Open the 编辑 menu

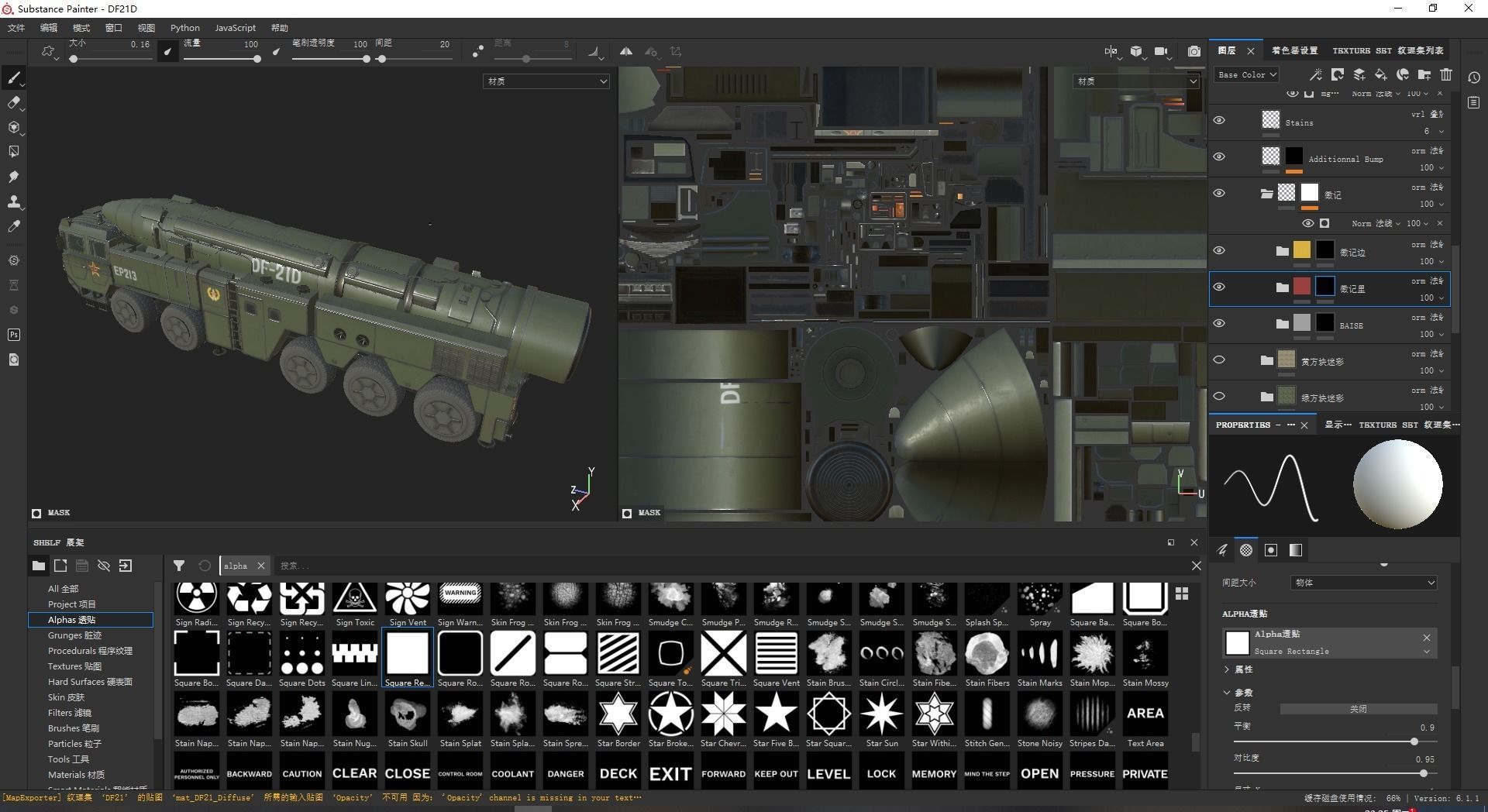coord(49,28)
